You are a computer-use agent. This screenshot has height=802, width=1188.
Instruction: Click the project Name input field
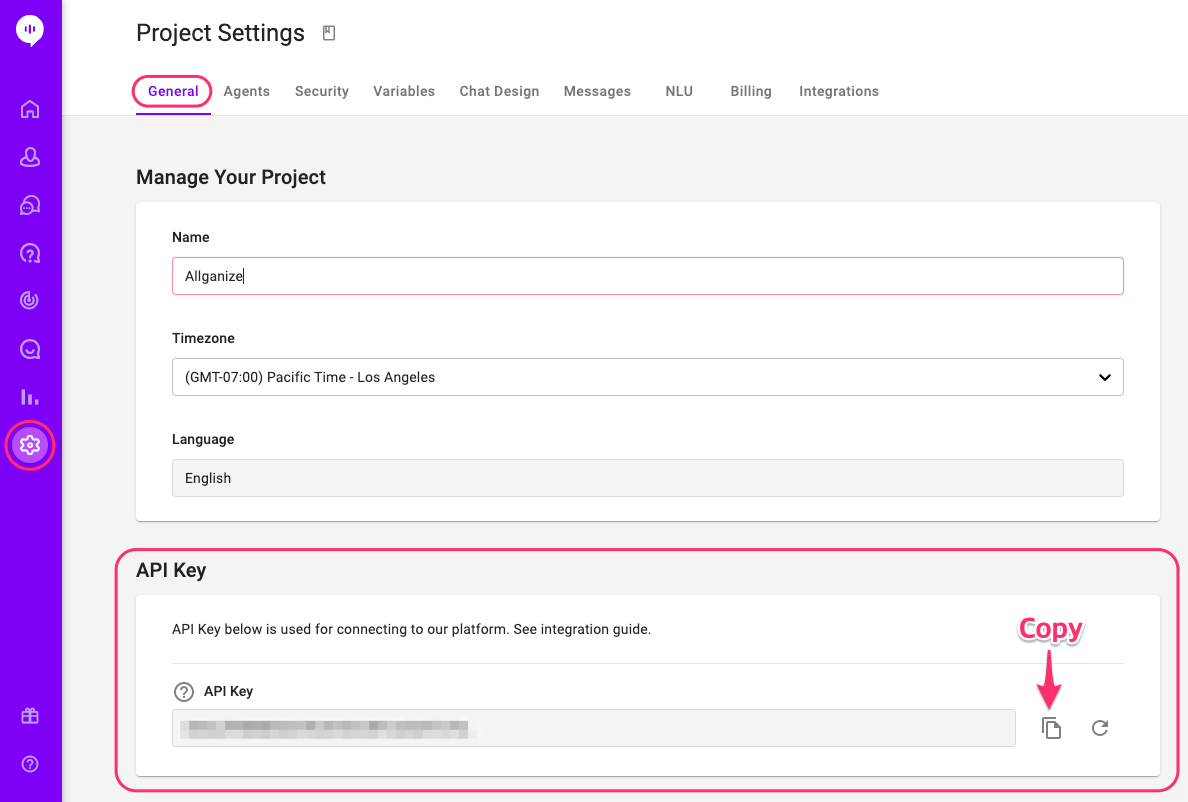point(648,276)
